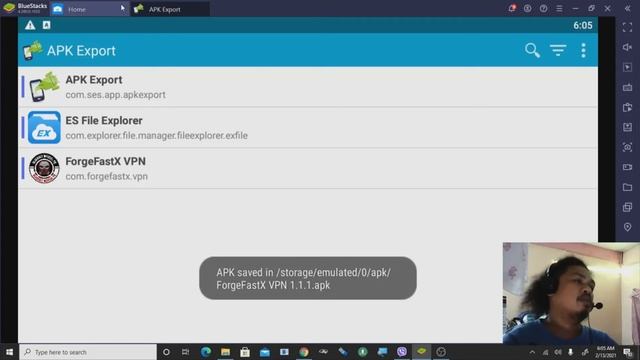
Task: Tap the keyboard status bar notification
Action: [46, 25]
